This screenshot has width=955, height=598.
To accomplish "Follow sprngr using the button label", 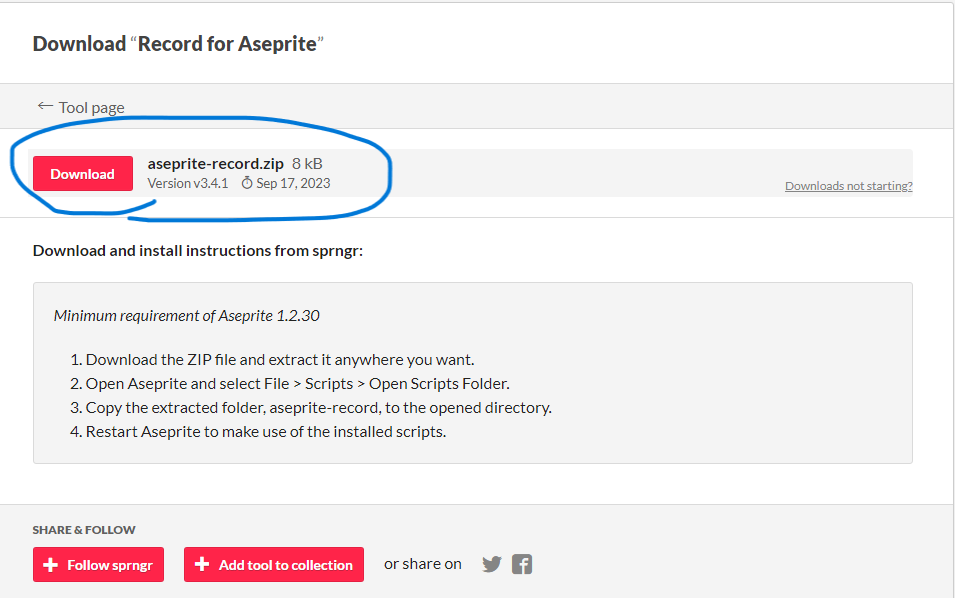I will pyautogui.click(x=109, y=565).
